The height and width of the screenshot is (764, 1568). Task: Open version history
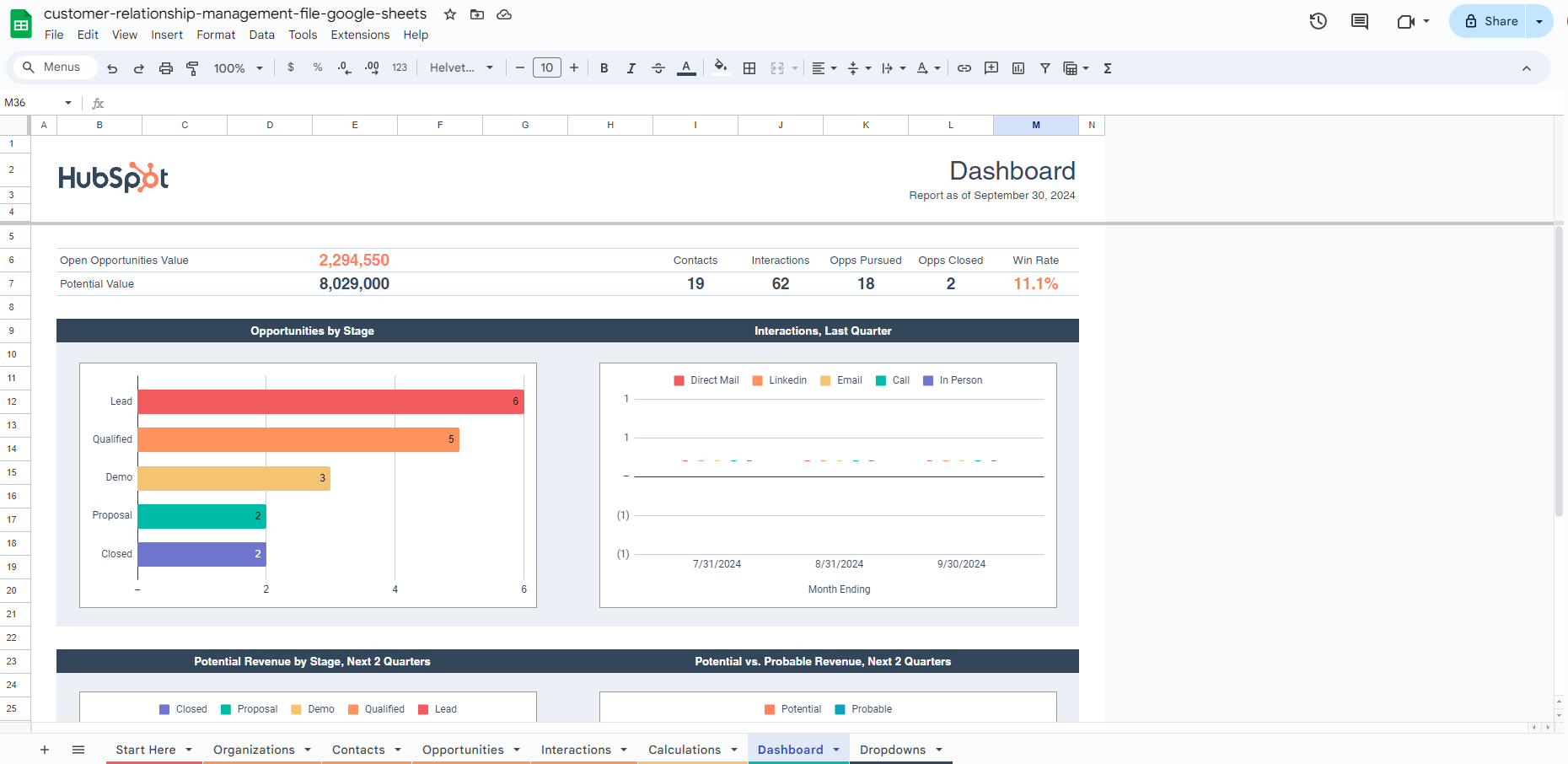pos(1318,21)
